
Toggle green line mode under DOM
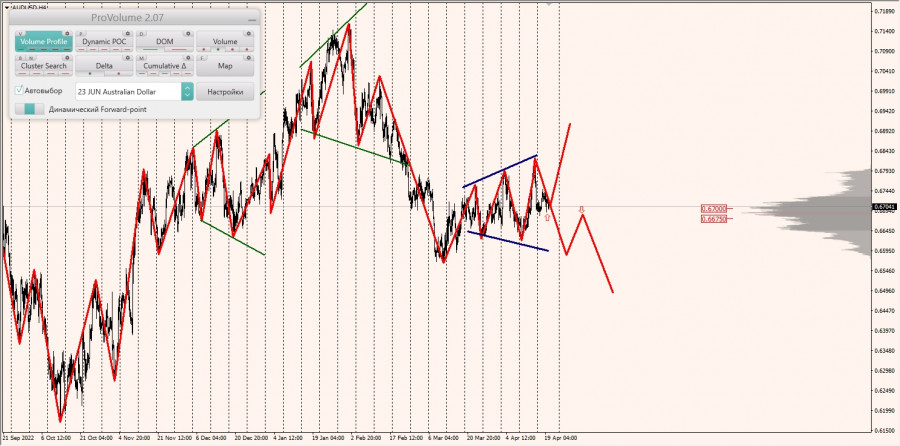click(x=150, y=49)
